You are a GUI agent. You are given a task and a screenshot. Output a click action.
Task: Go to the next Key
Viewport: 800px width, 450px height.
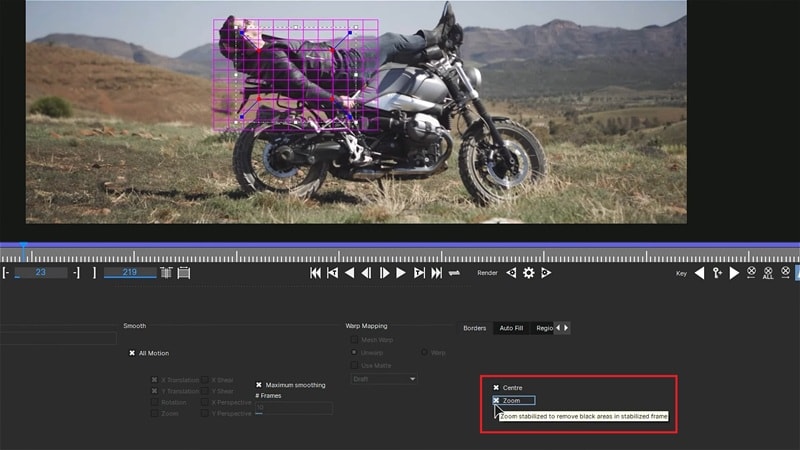tap(734, 273)
